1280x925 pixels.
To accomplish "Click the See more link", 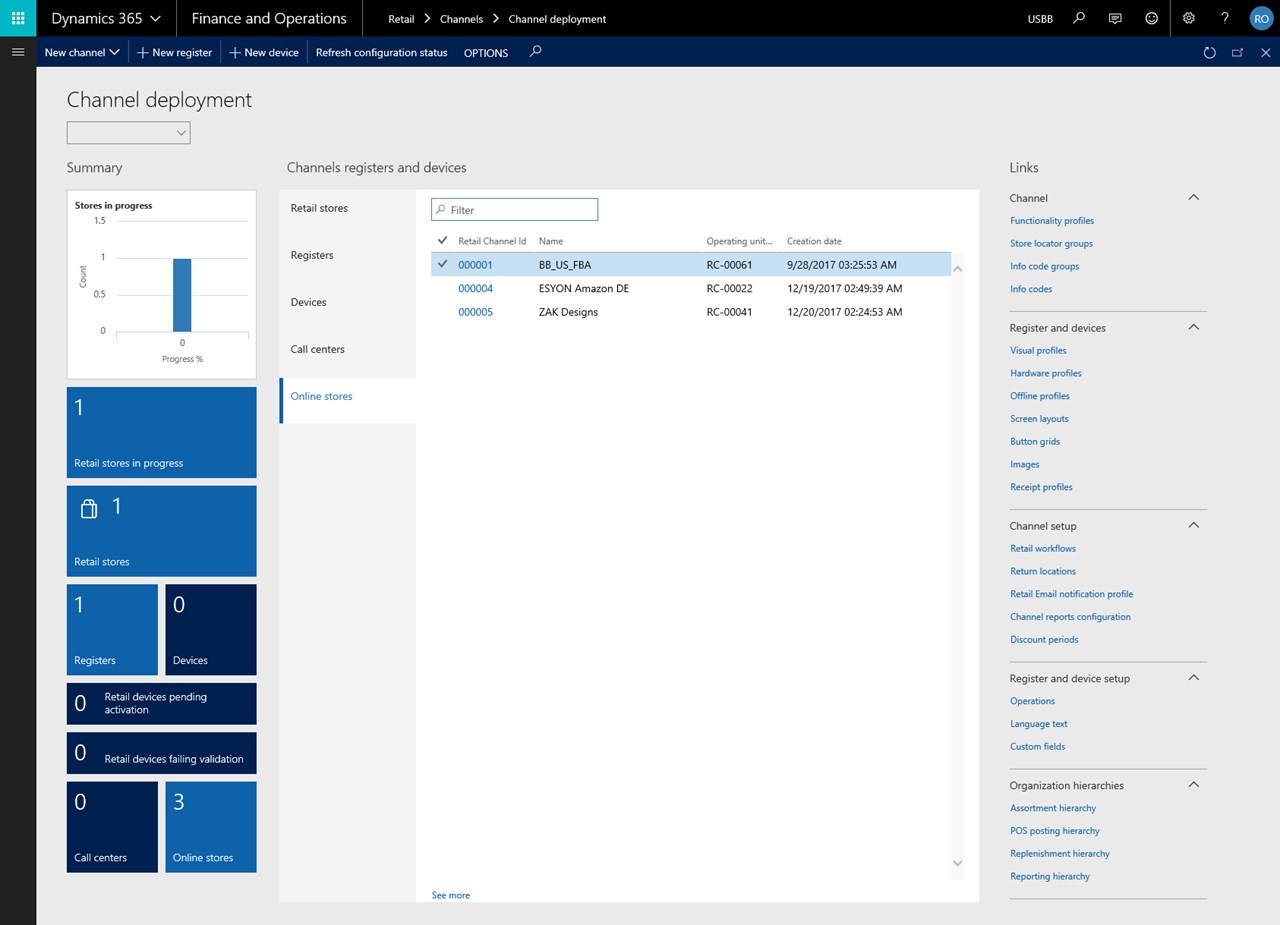I will (451, 895).
